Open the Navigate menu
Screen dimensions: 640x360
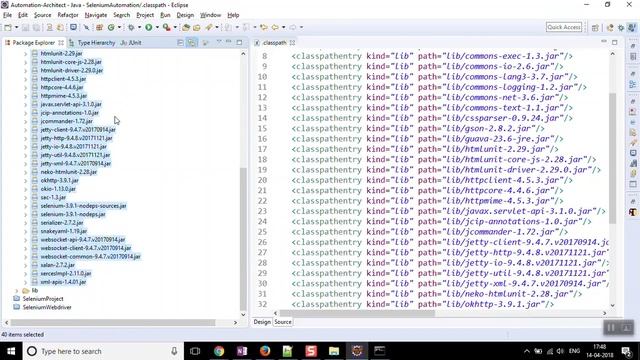[x=96, y=15]
